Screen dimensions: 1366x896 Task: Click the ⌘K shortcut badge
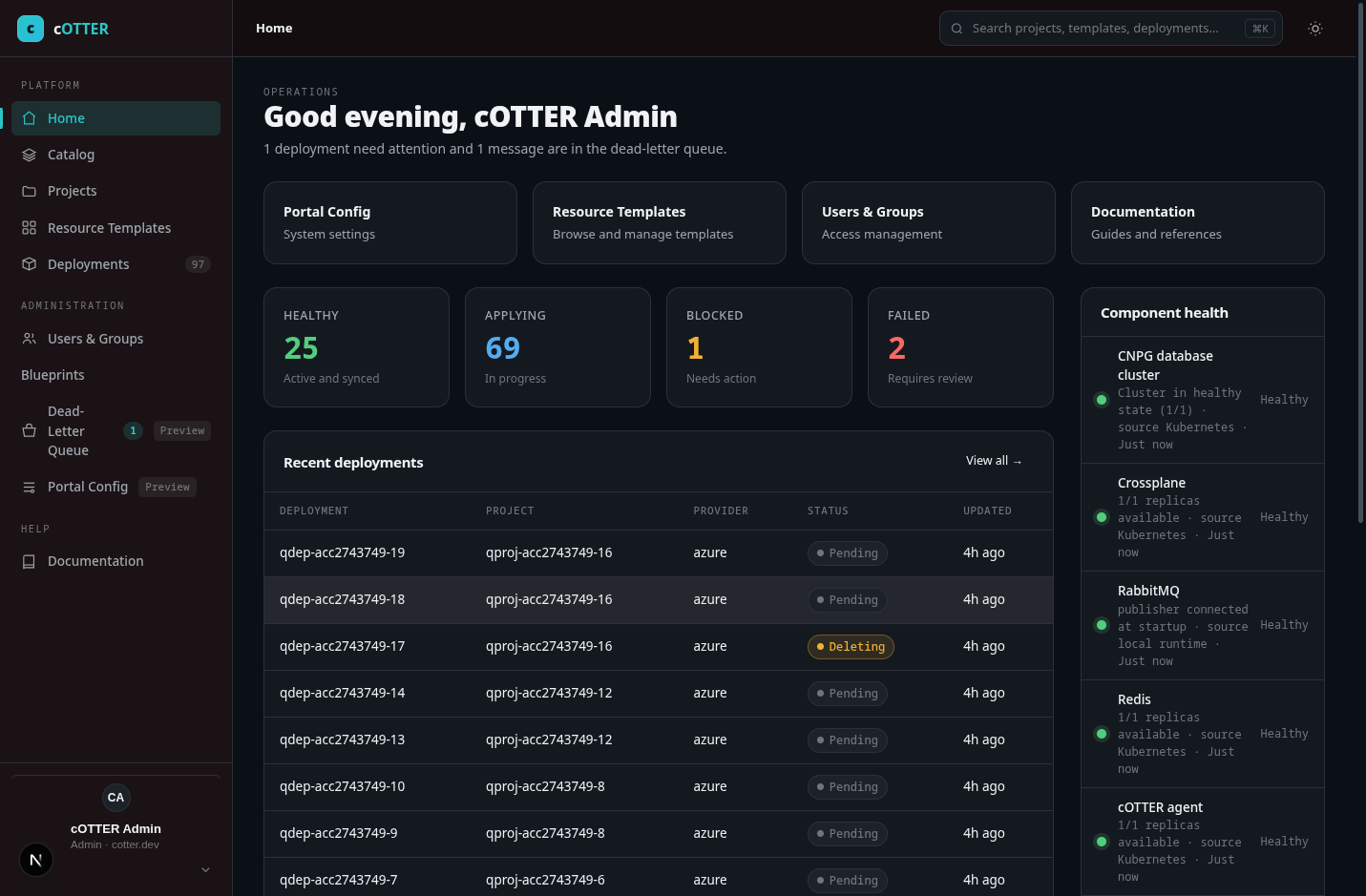pos(1260,29)
